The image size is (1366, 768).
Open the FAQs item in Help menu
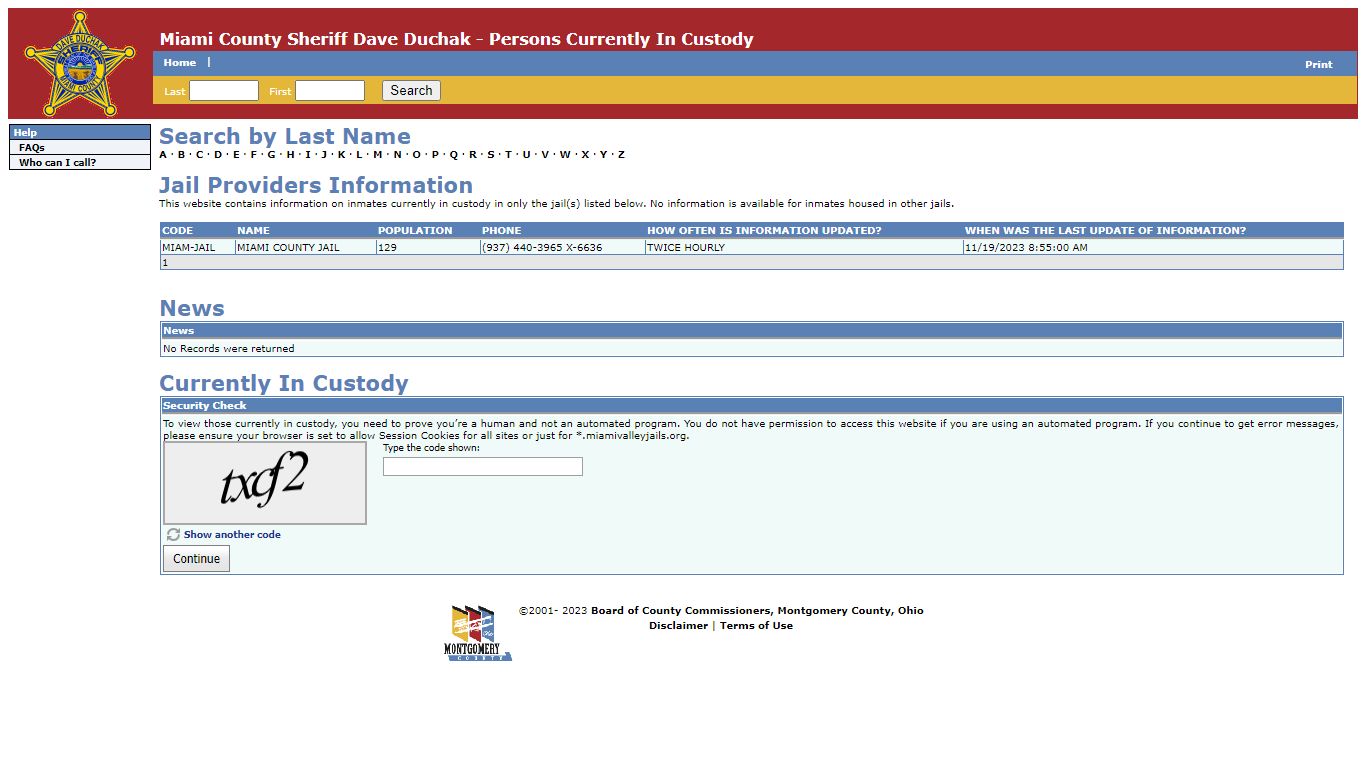[32, 148]
